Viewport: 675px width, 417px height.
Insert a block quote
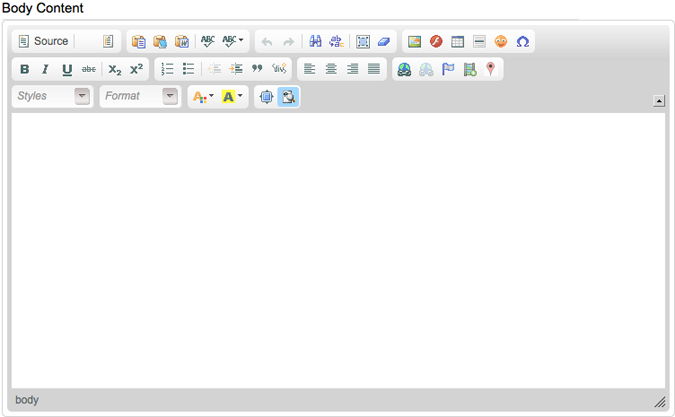click(x=257, y=69)
